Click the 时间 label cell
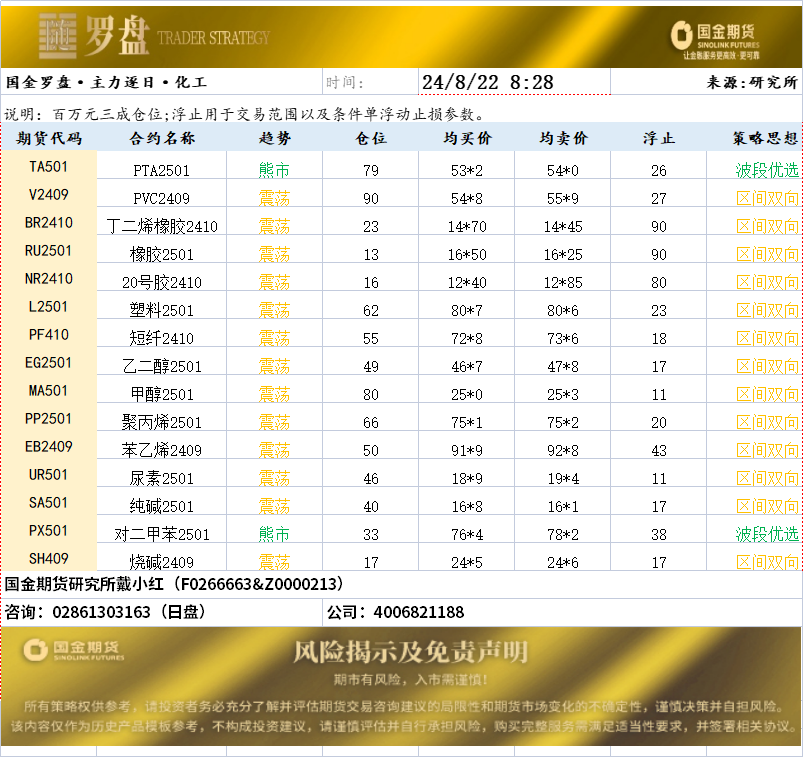The height and width of the screenshot is (757, 803). 370,82
